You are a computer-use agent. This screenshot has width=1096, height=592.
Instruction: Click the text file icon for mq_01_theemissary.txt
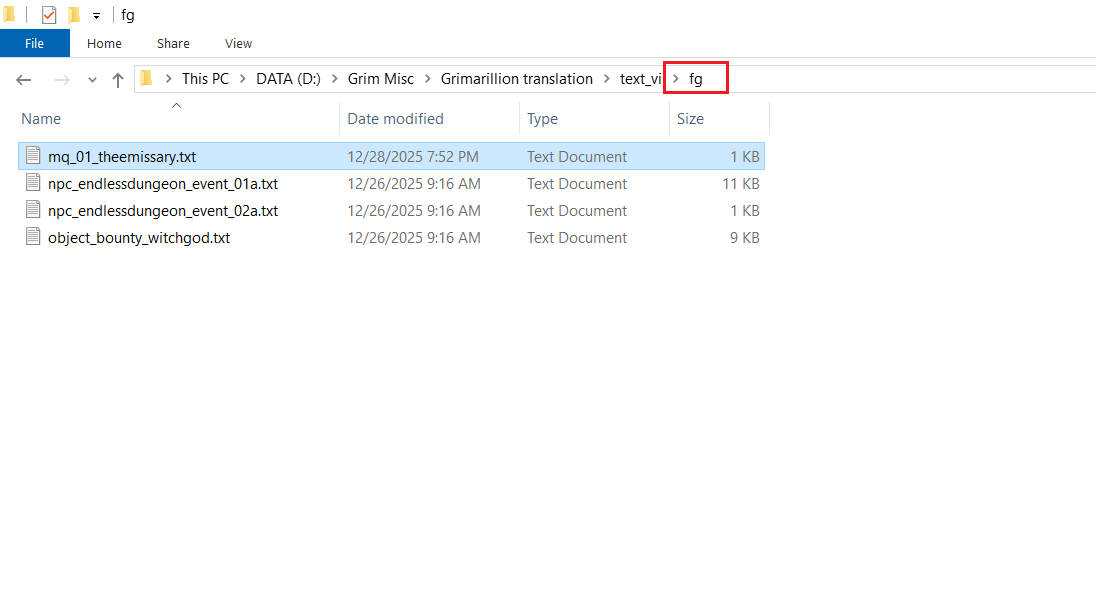(33, 156)
